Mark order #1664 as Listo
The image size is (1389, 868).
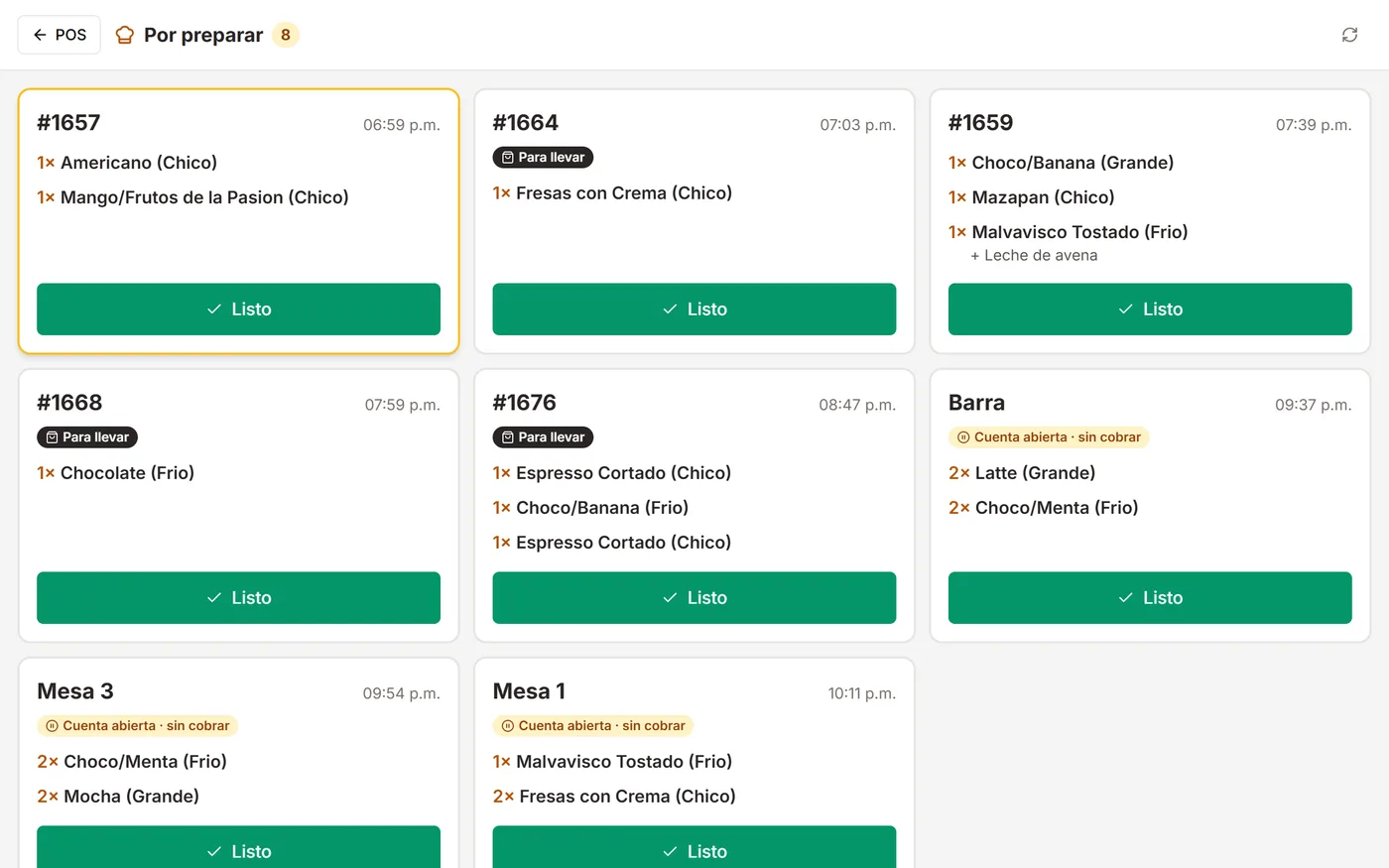coord(694,310)
